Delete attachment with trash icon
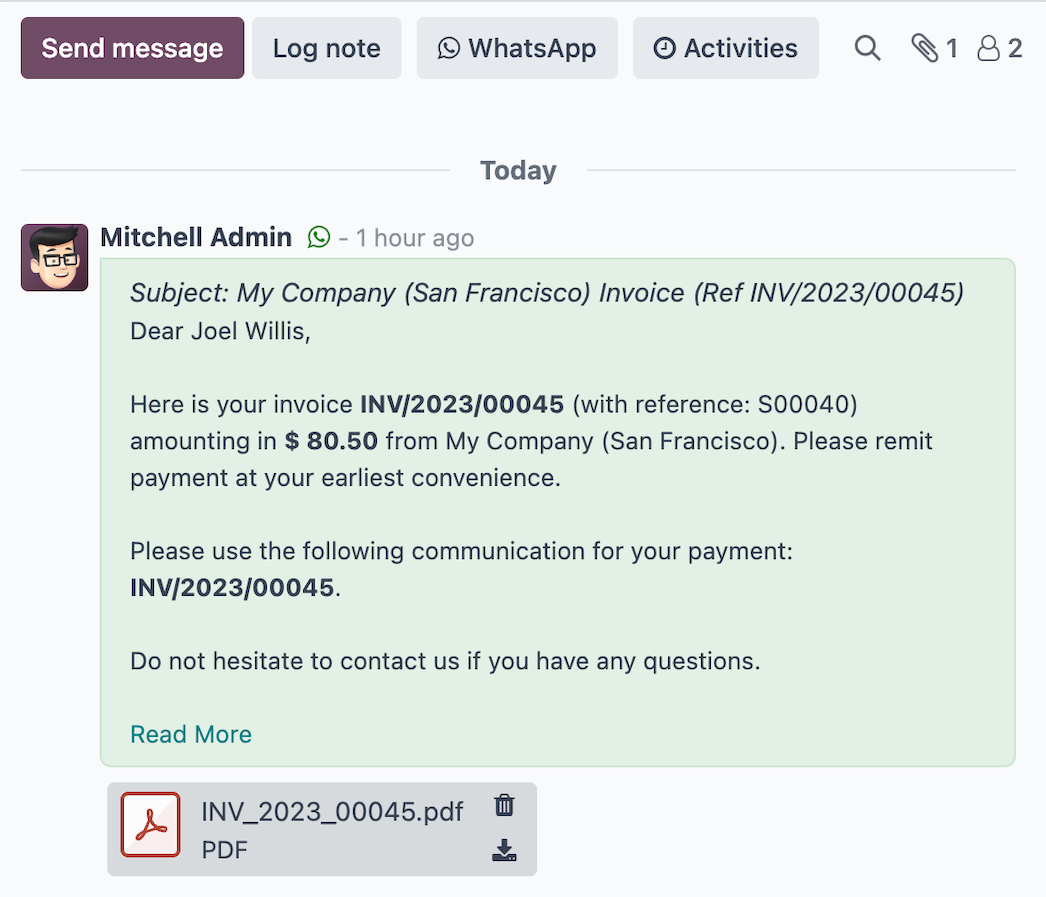The height and width of the screenshot is (897, 1046). (x=505, y=806)
